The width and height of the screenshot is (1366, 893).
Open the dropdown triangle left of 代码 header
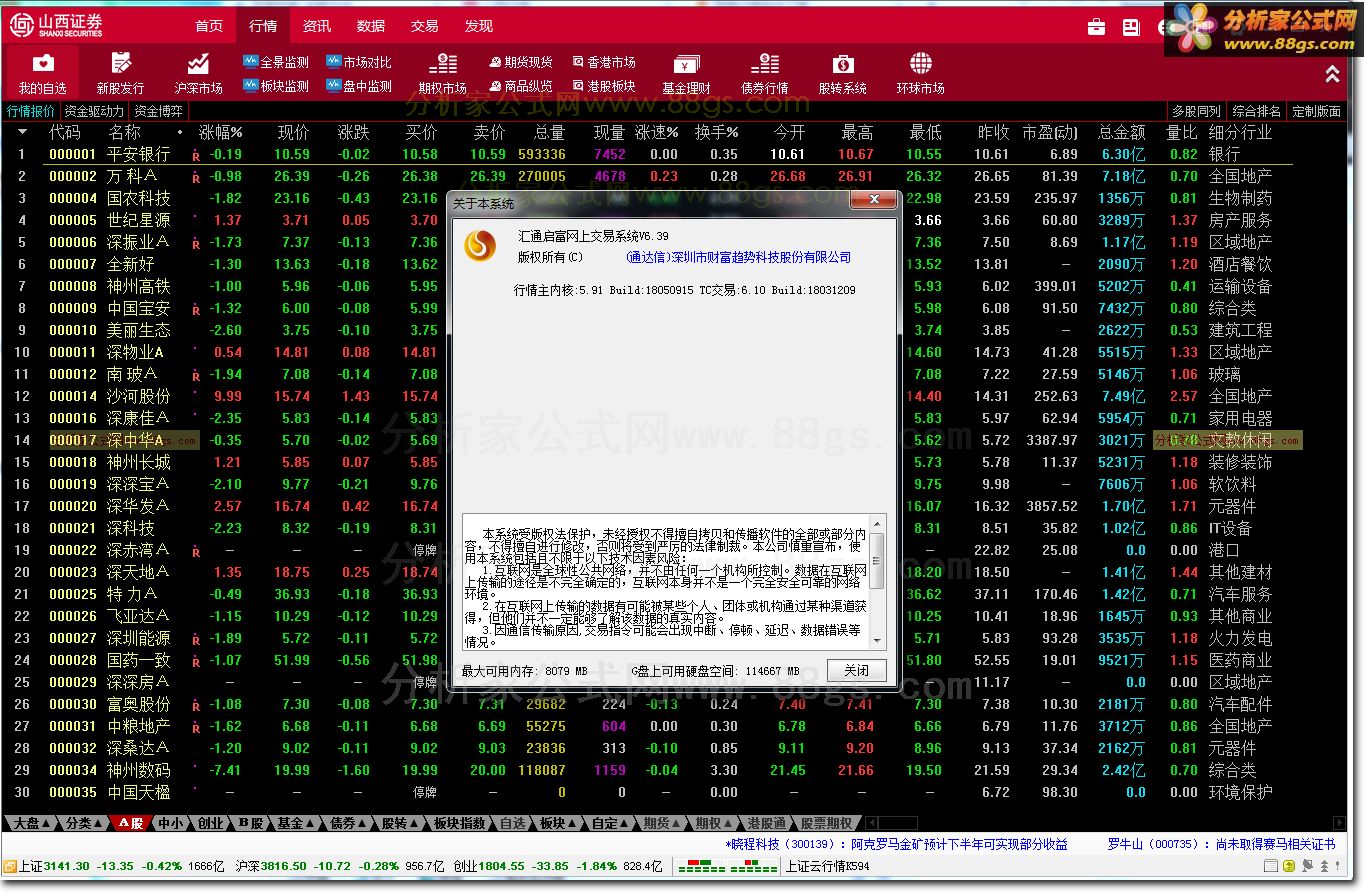pyautogui.click(x=22, y=132)
